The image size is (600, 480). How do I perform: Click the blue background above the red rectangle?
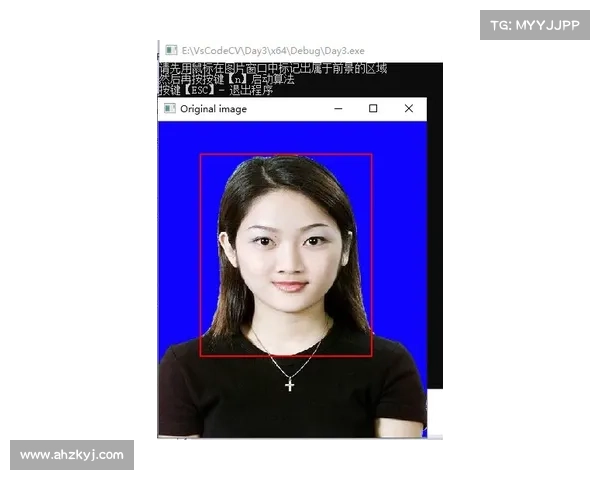point(290,136)
